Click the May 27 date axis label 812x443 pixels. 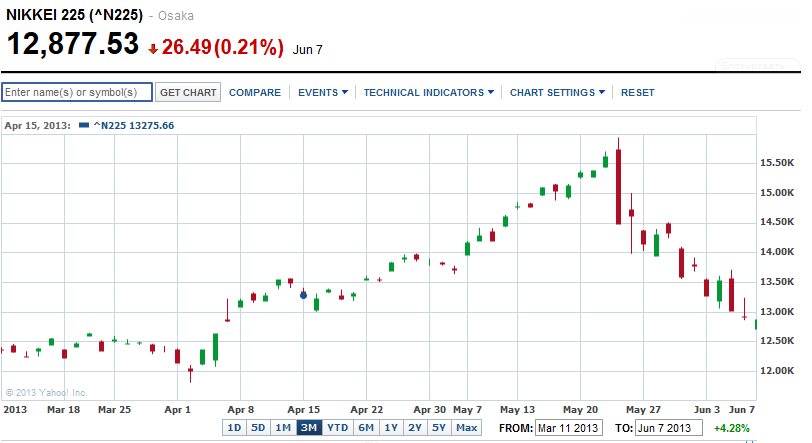pos(643,409)
